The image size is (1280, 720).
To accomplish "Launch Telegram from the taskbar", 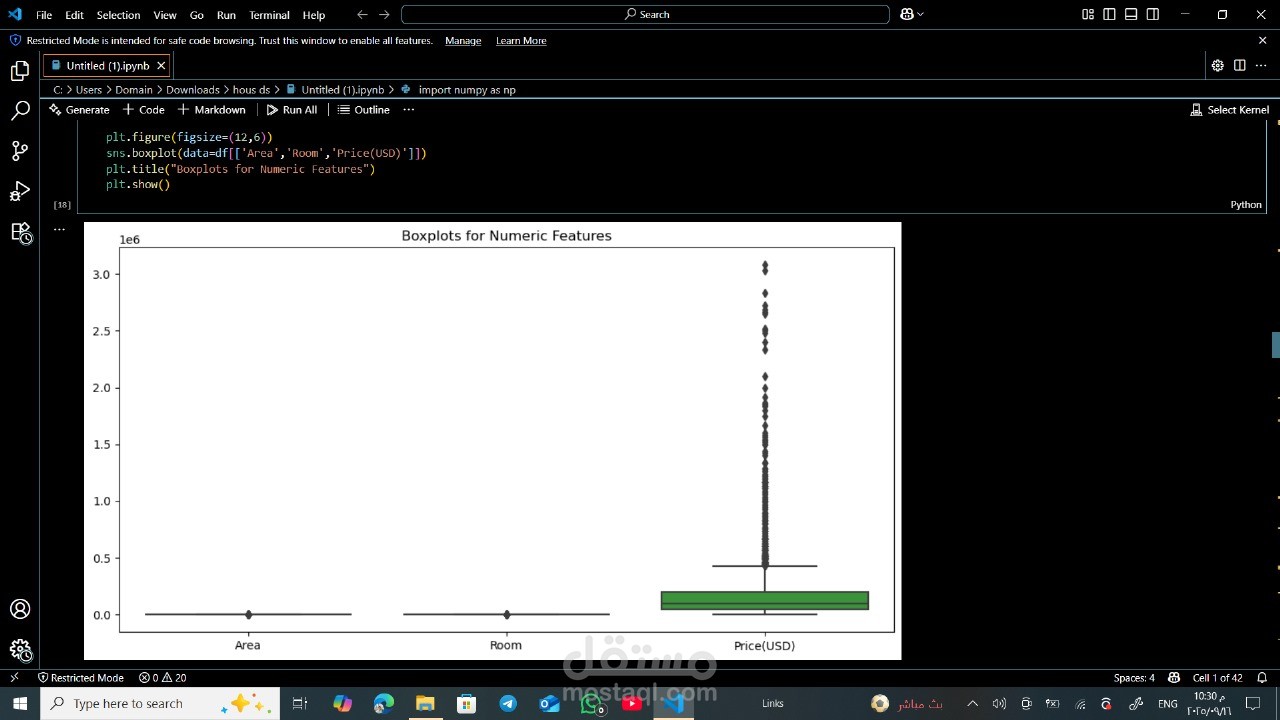I will [508, 704].
